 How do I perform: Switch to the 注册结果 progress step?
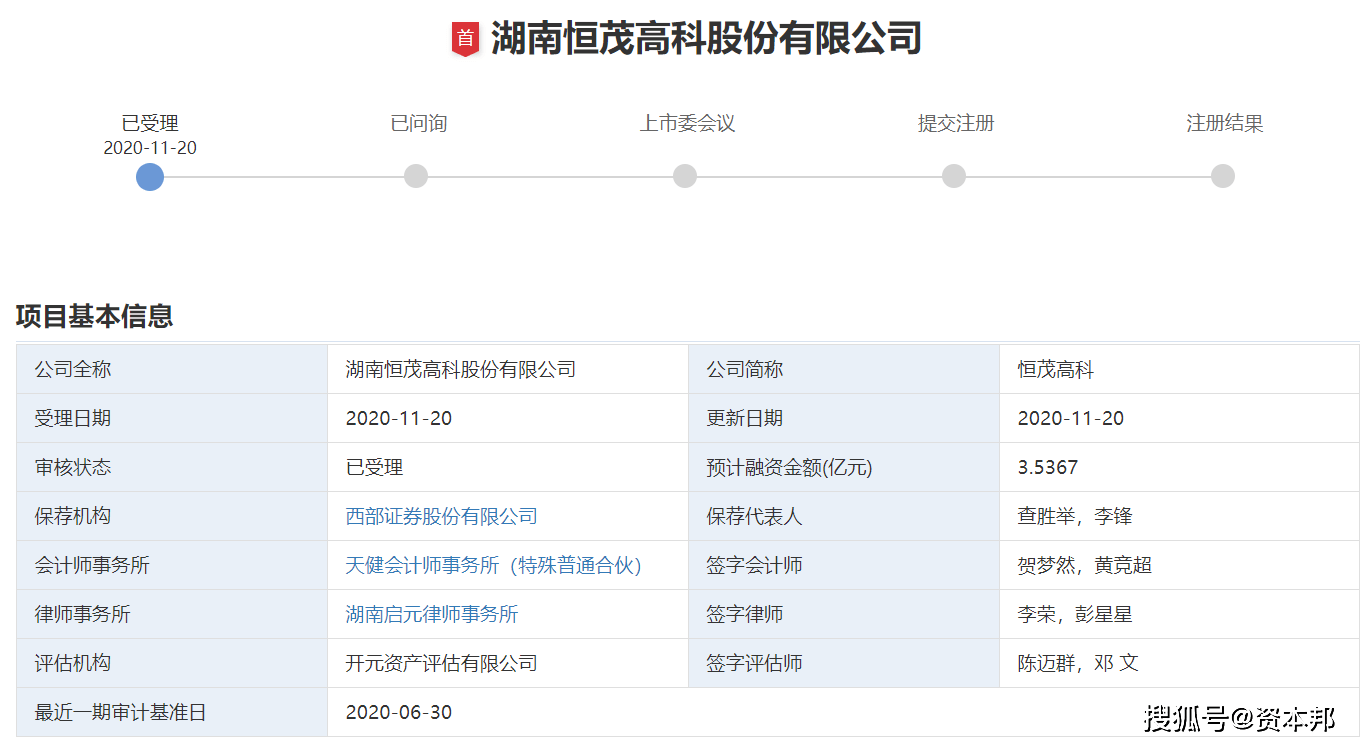tap(1224, 123)
